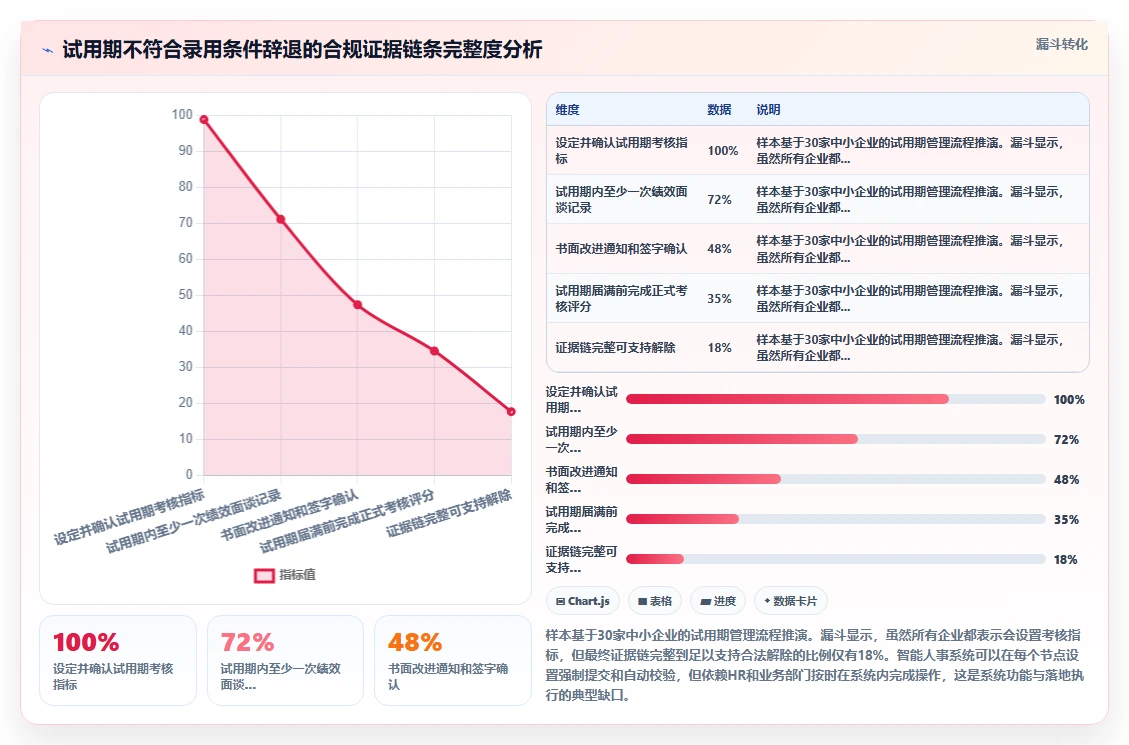Select the Chart.js tag button
The image size is (1129, 745).
click(583, 601)
